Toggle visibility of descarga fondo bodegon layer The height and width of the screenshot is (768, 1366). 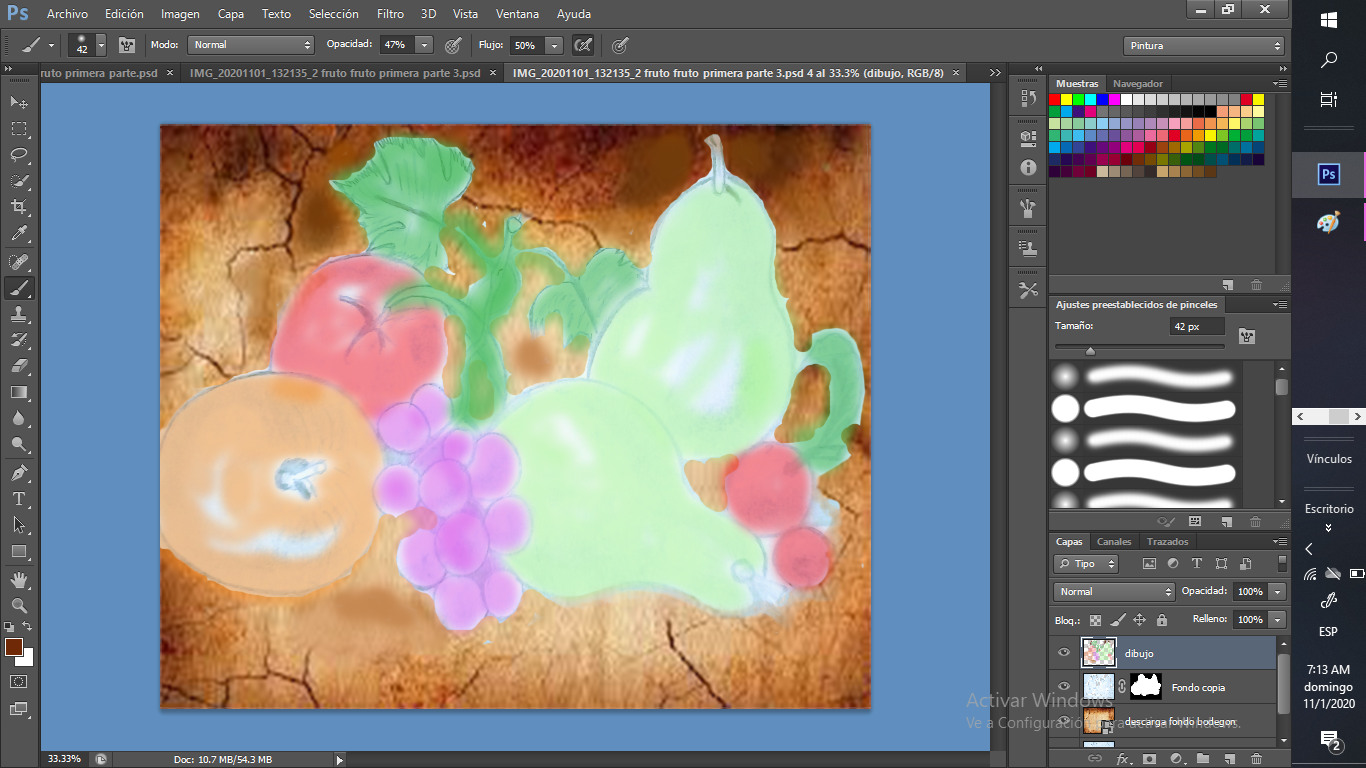(x=1064, y=721)
